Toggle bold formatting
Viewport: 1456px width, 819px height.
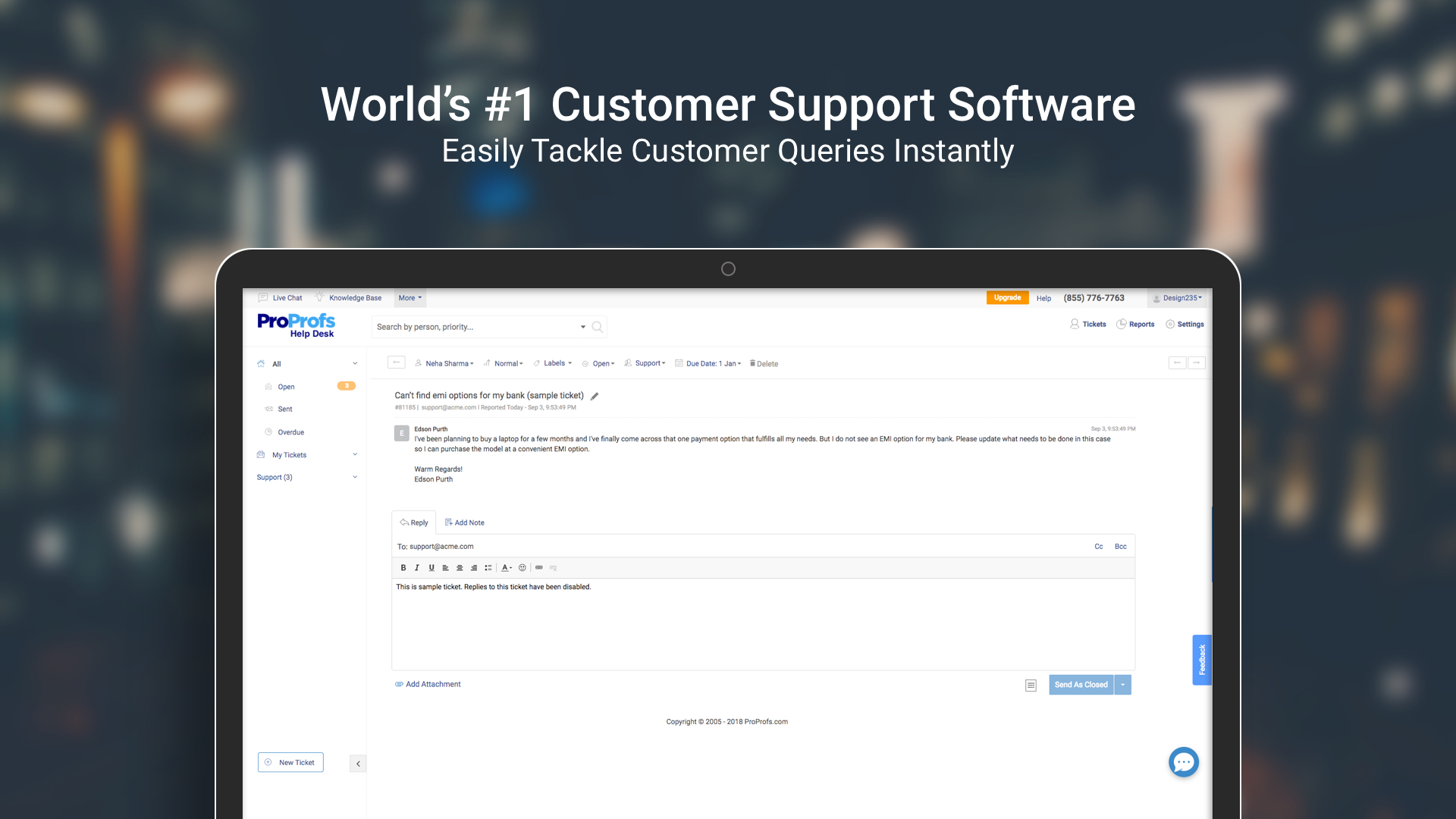(403, 567)
